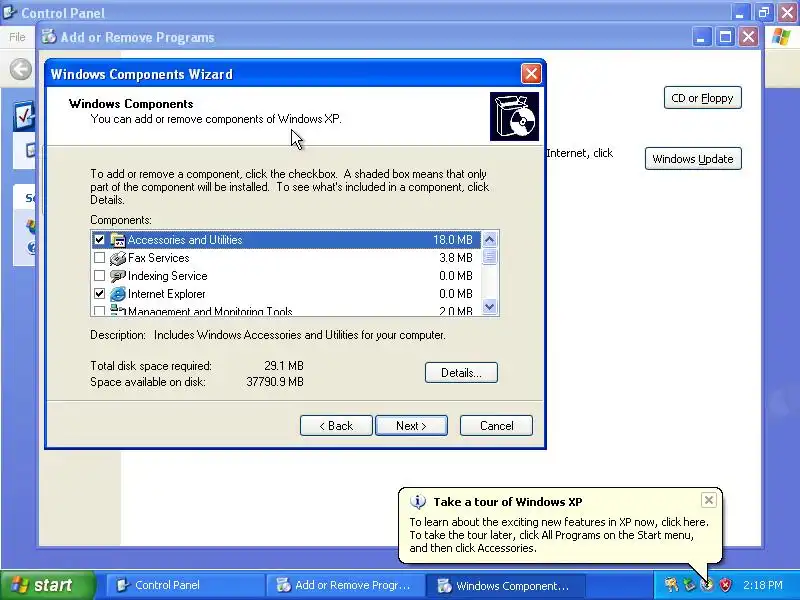Click the Control Panel title bar icon
Image resolution: width=800 pixels, height=600 pixels.
pos(10,12)
